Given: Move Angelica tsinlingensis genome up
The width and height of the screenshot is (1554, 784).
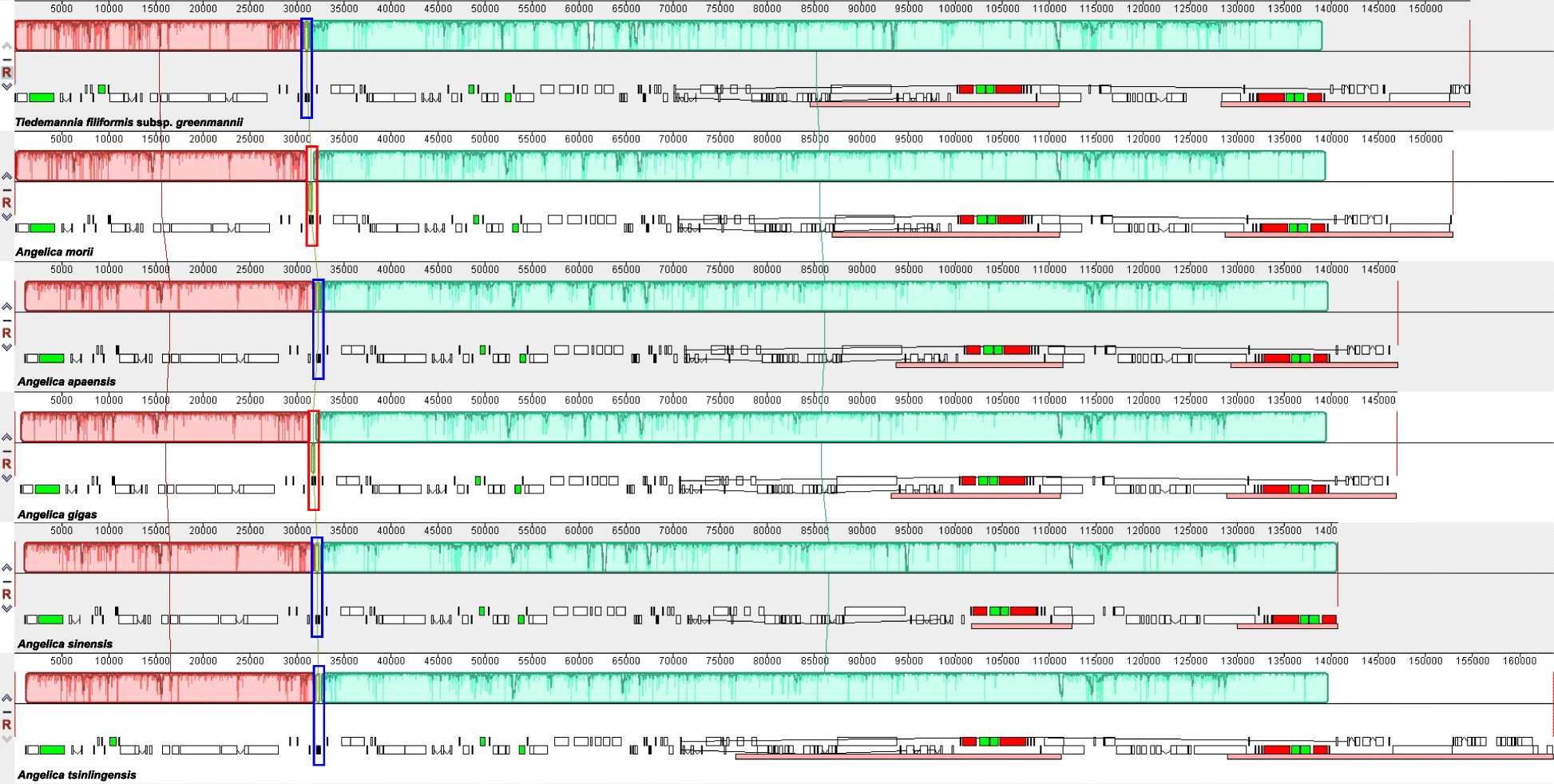Looking at the screenshot, I should point(6,698).
